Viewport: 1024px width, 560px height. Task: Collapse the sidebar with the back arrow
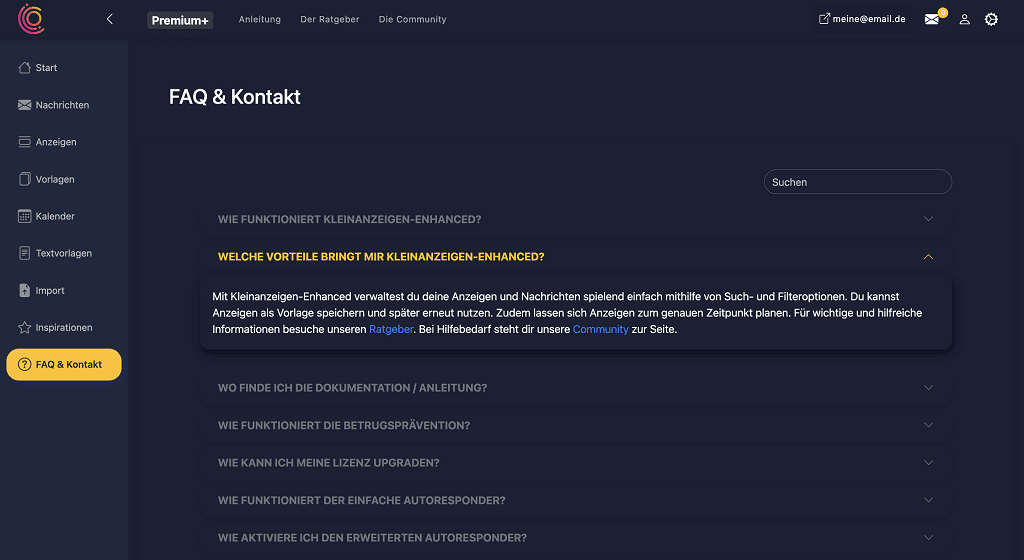coord(110,19)
